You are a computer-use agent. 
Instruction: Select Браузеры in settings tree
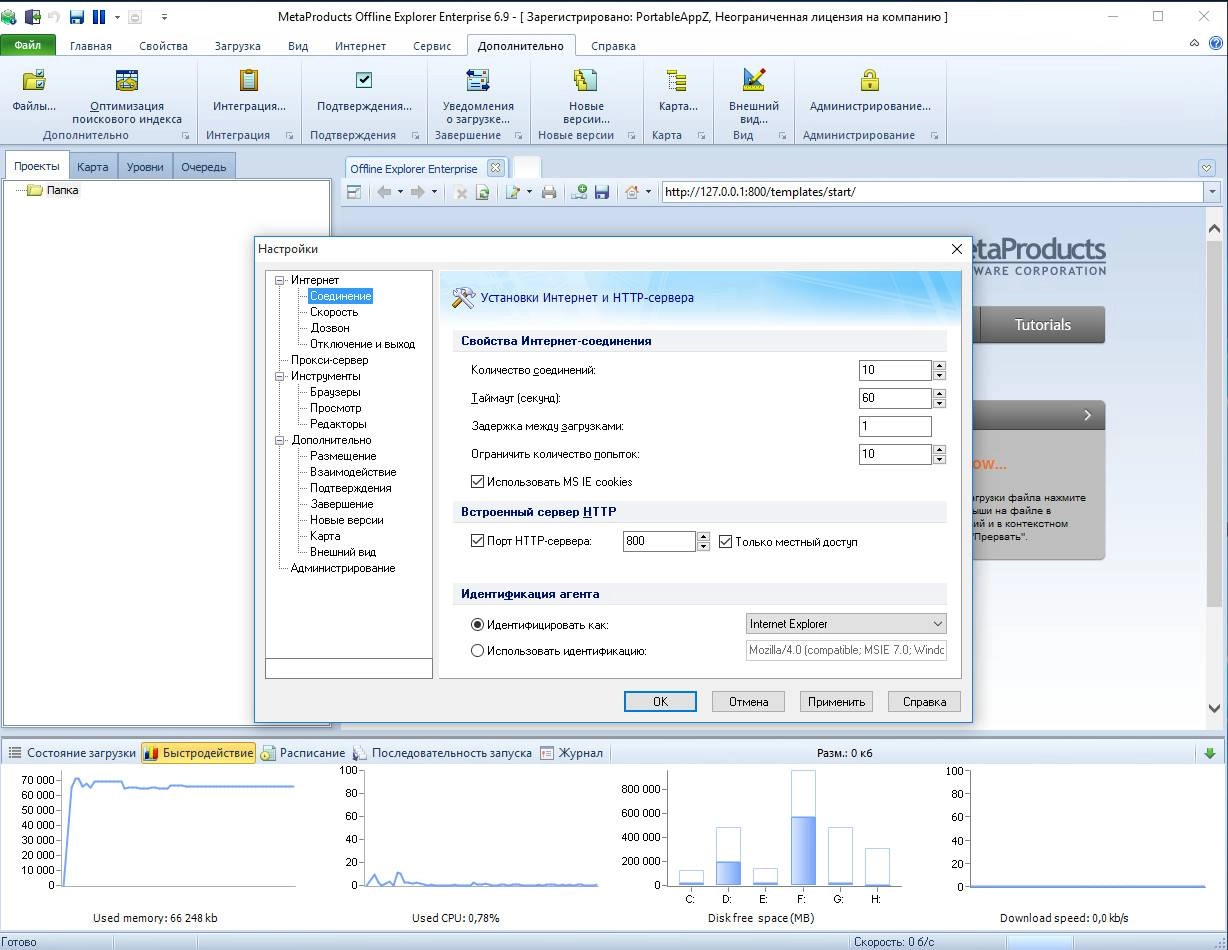tap(335, 392)
